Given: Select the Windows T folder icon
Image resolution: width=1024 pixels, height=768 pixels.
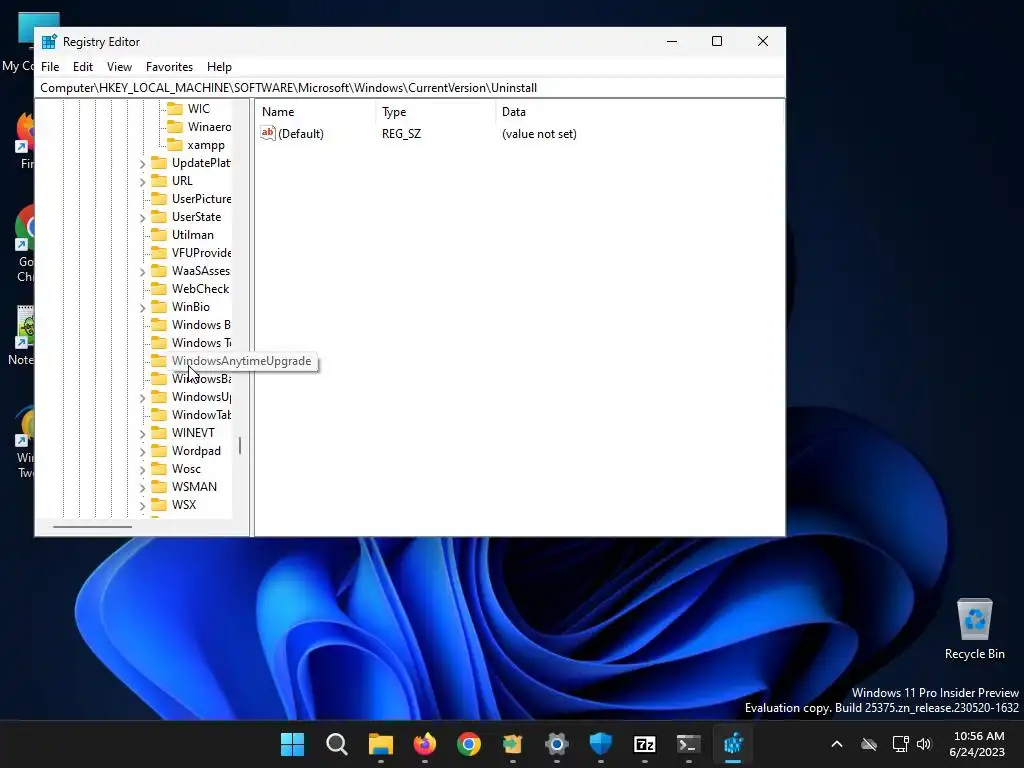Looking at the screenshot, I should click(x=159, y=343).
